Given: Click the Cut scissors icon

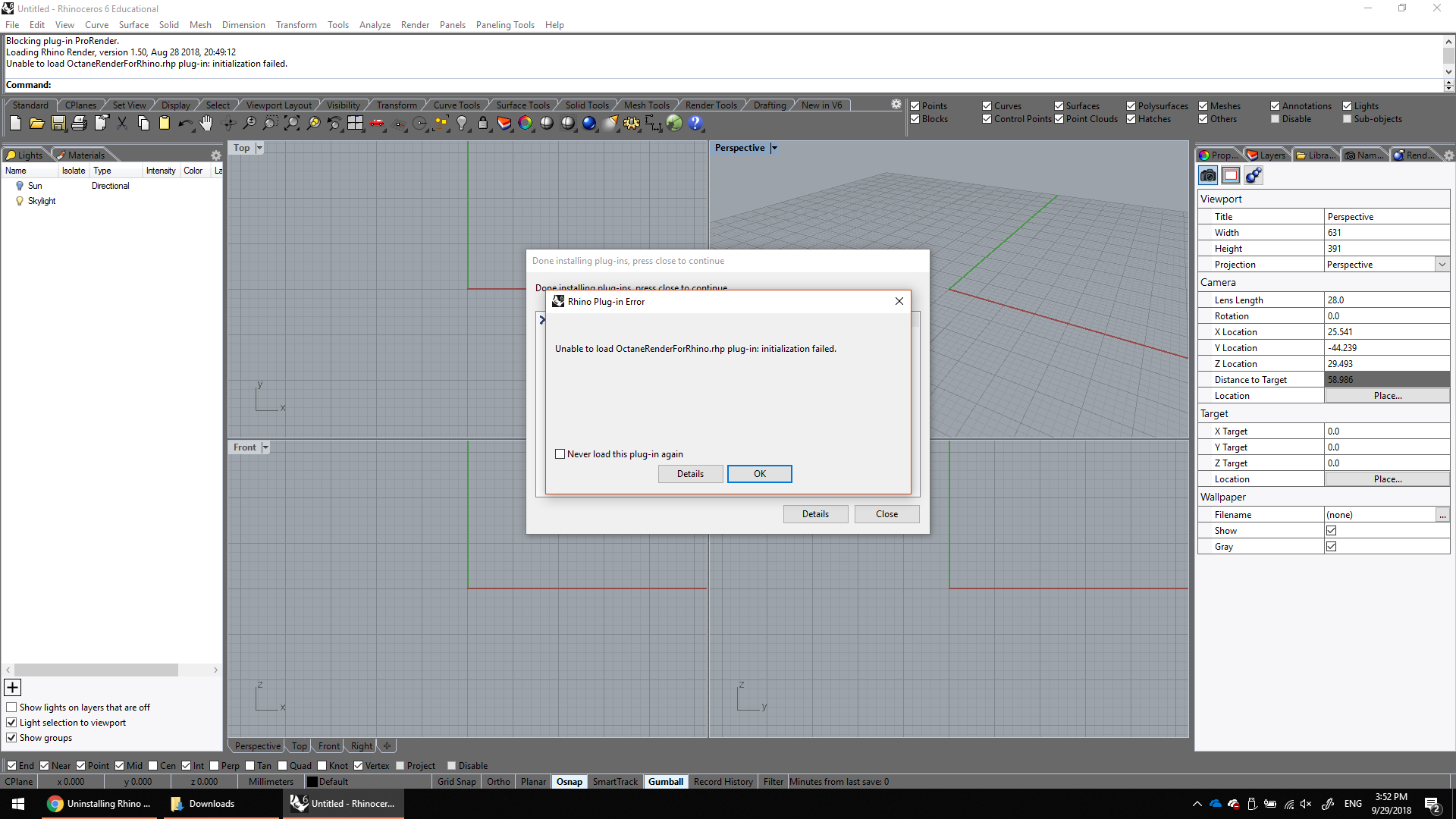Looking at the screenshot, I should point(121,124).
